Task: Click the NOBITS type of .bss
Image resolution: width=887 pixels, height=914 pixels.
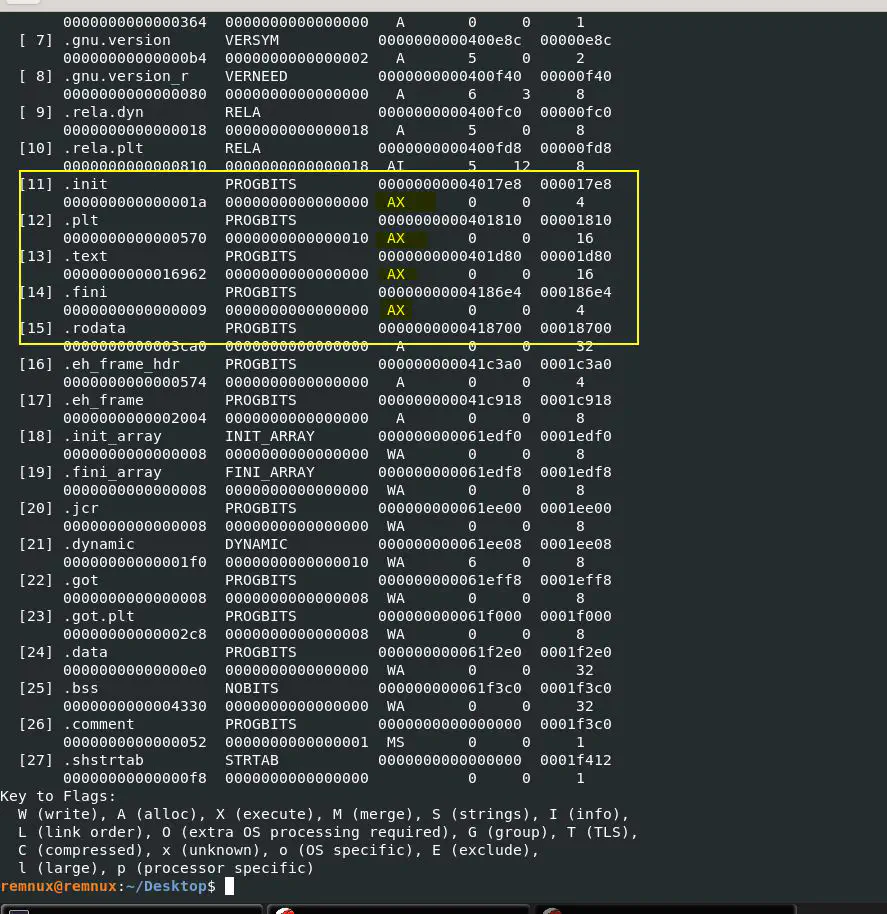Action: click(251, 688)
